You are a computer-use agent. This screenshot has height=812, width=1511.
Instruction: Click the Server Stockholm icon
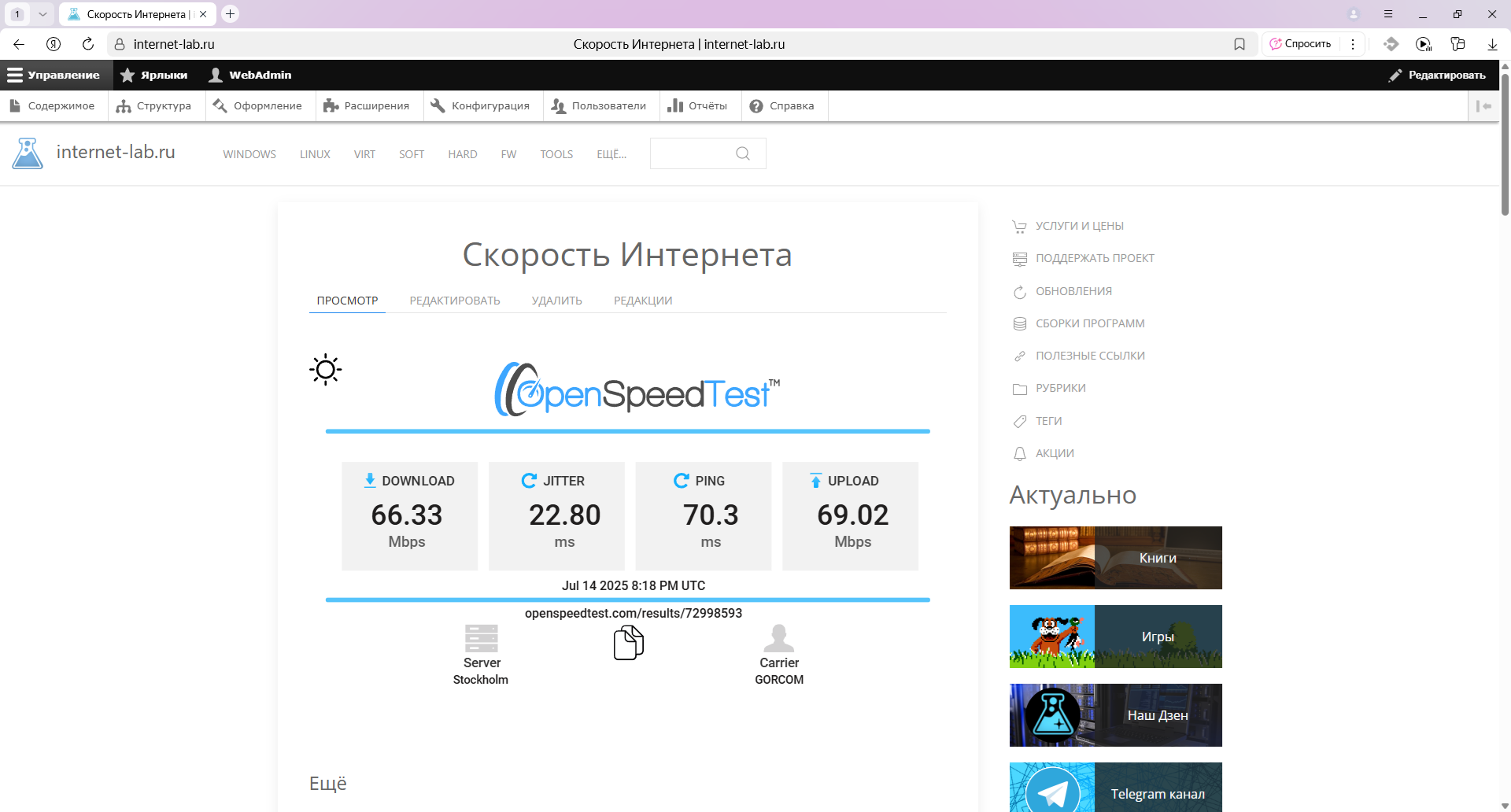481,638
